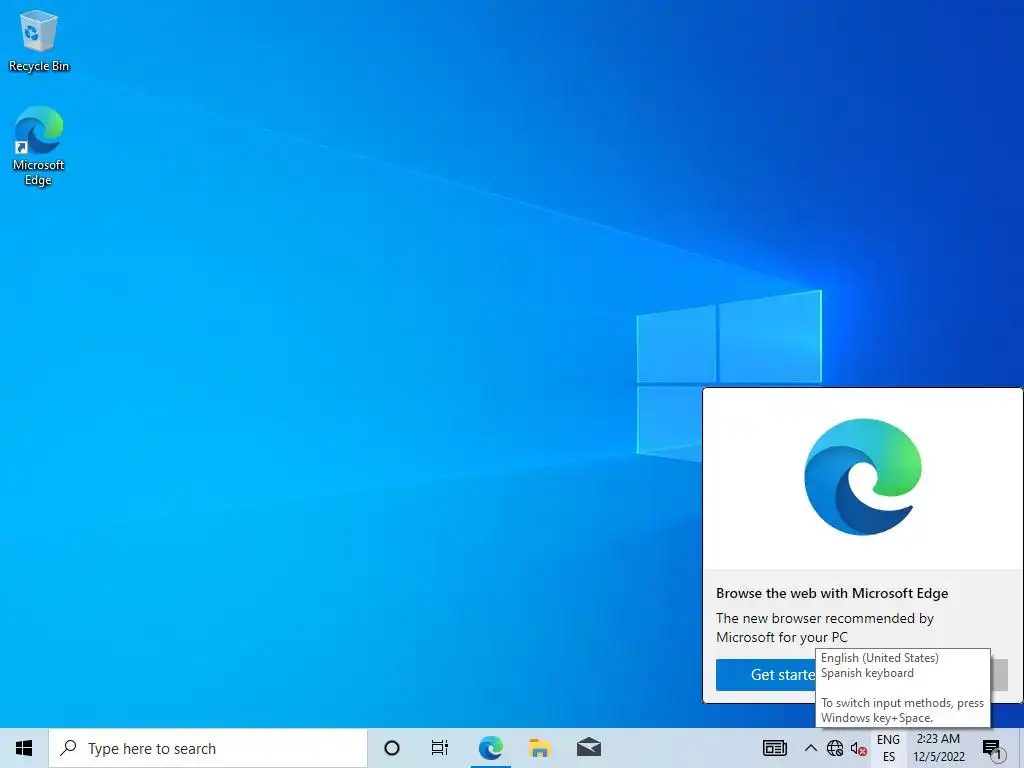
Task: Open Task View on the taskbar
Action: (x=440, y=748)
